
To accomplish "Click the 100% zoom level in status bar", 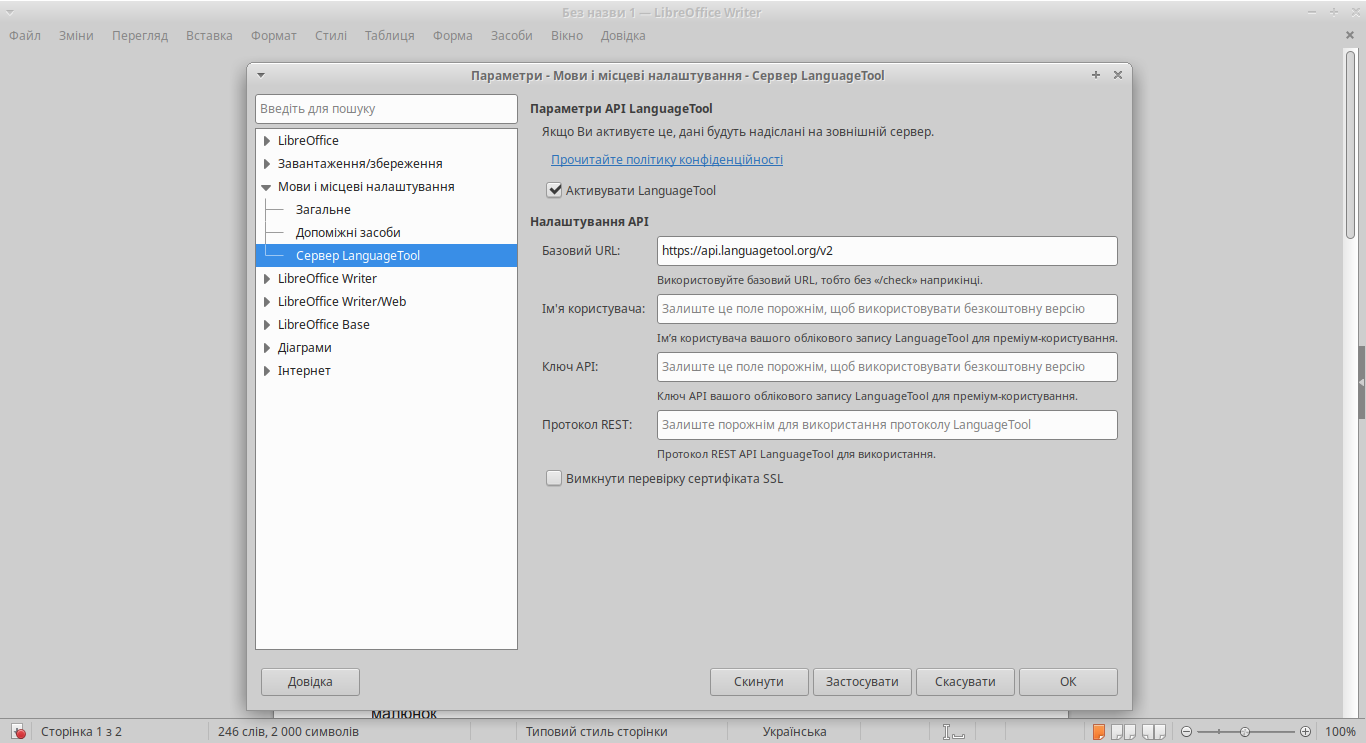I will [1341, 732].
